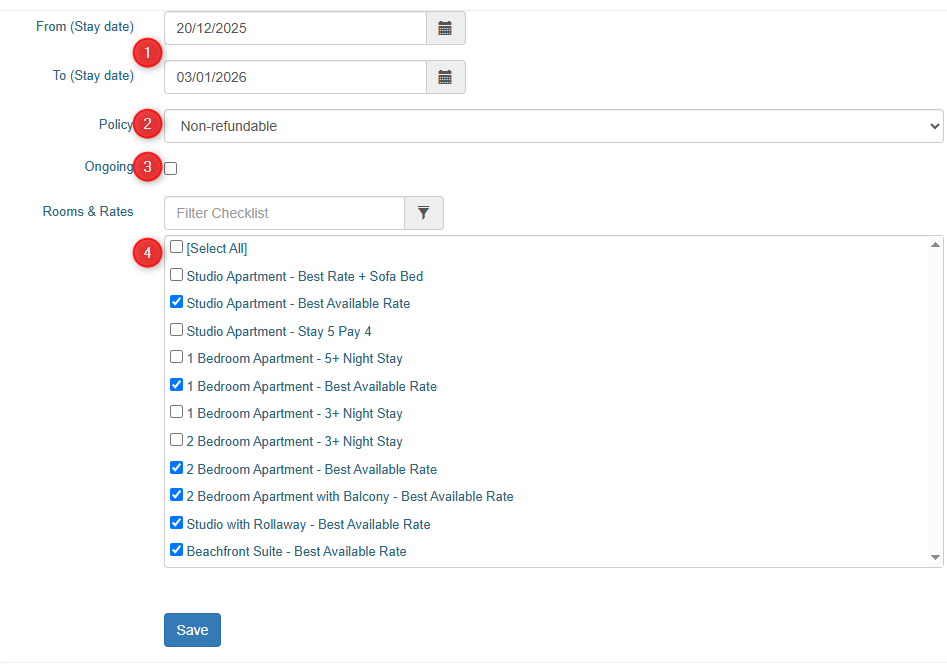Enable the Ongoing checkbox
This screenshot has width=947, height=672.
pos(171,168)
